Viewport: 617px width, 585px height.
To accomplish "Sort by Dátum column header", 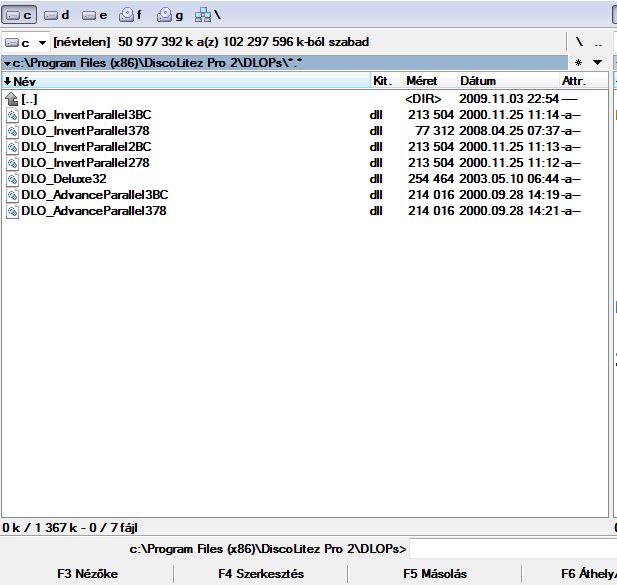I will (x=508, y=81).
